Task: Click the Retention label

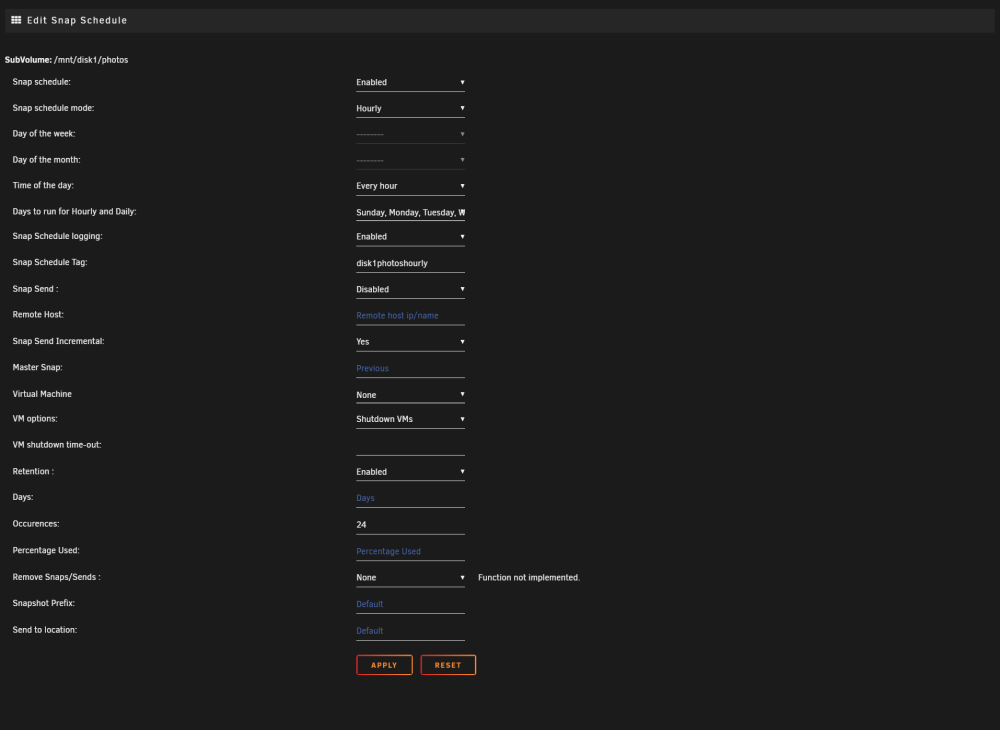Action: click(33, 472)
